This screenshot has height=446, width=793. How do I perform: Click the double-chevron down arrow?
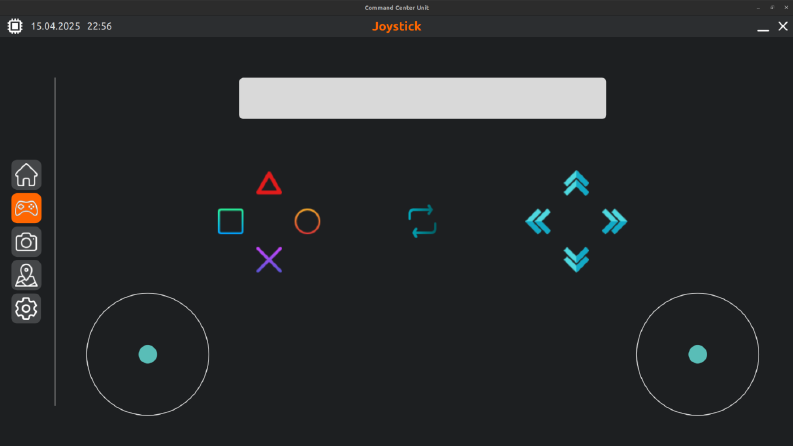coord(577,260)
